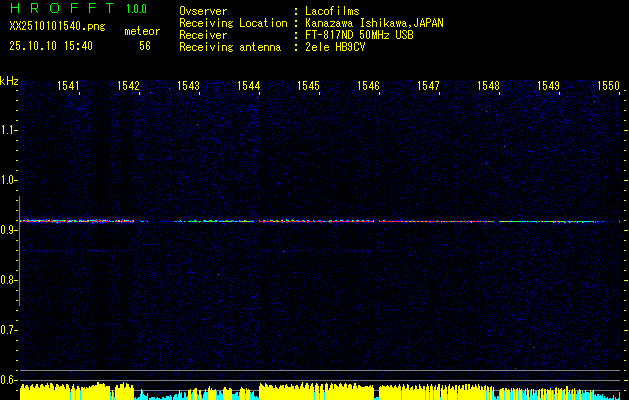Click the meteor count value 56

pyautogui.click(x=145, y=46)
